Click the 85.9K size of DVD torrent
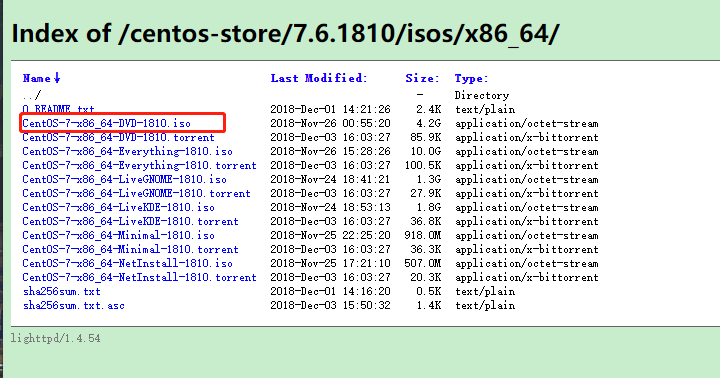The width and height of the screenshot is (720, 378). tap(426, 137)
